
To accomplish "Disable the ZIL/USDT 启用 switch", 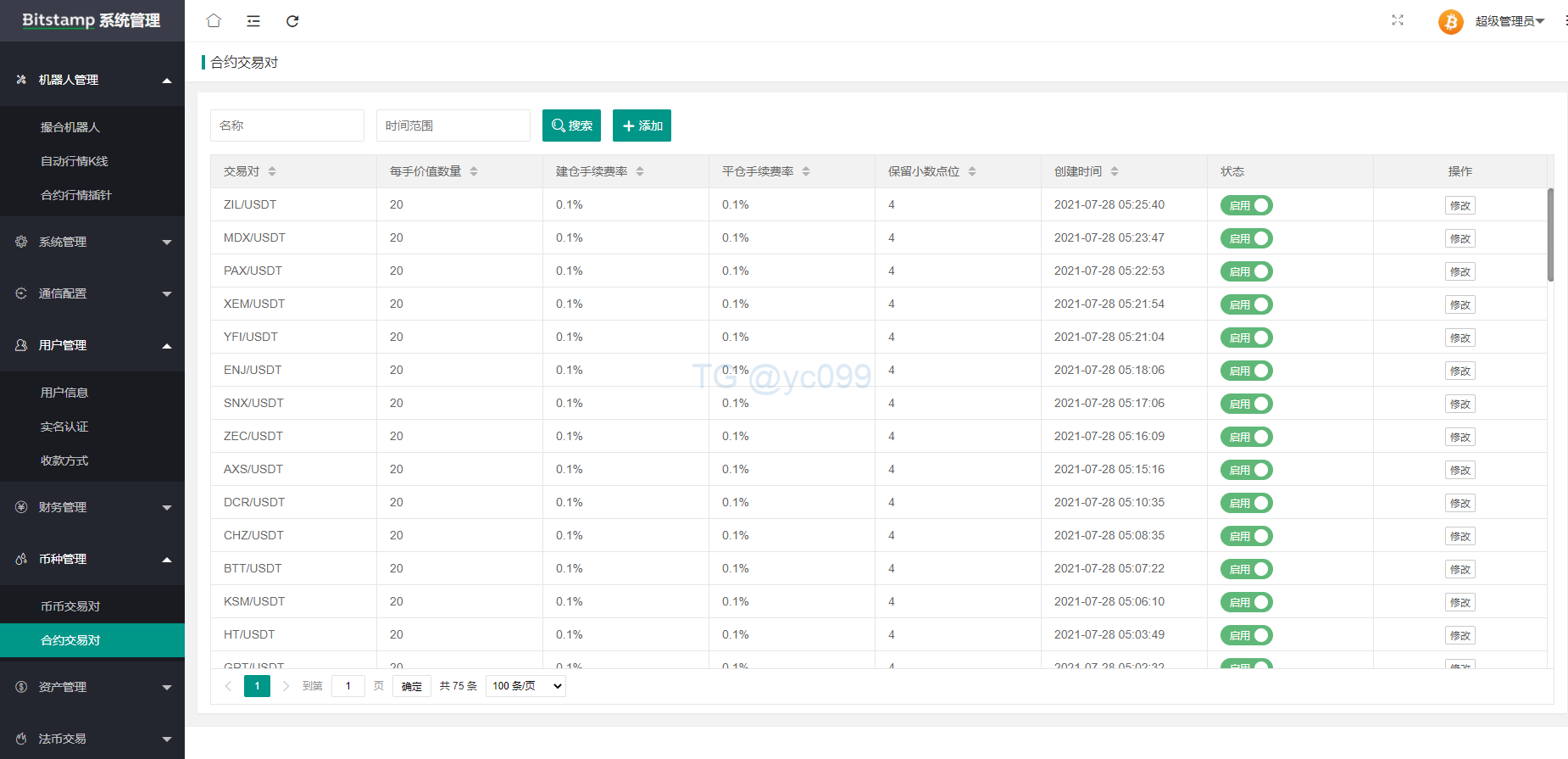I will (1246, 205).
